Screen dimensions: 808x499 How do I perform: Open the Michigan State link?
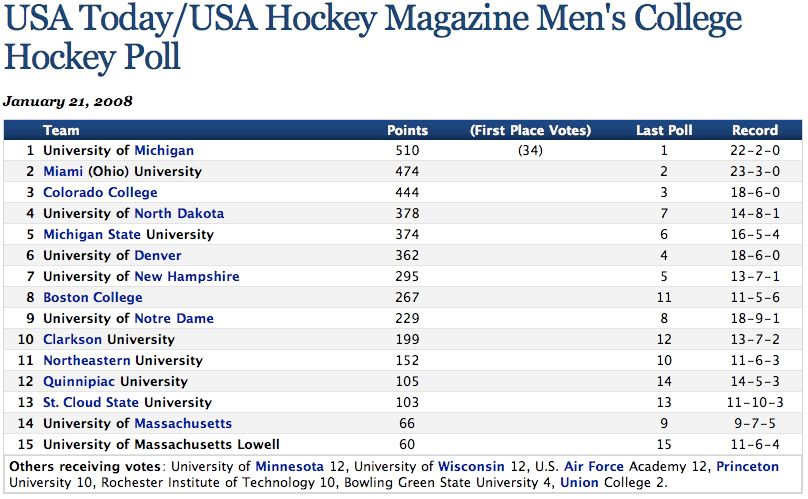click(92, 234)
